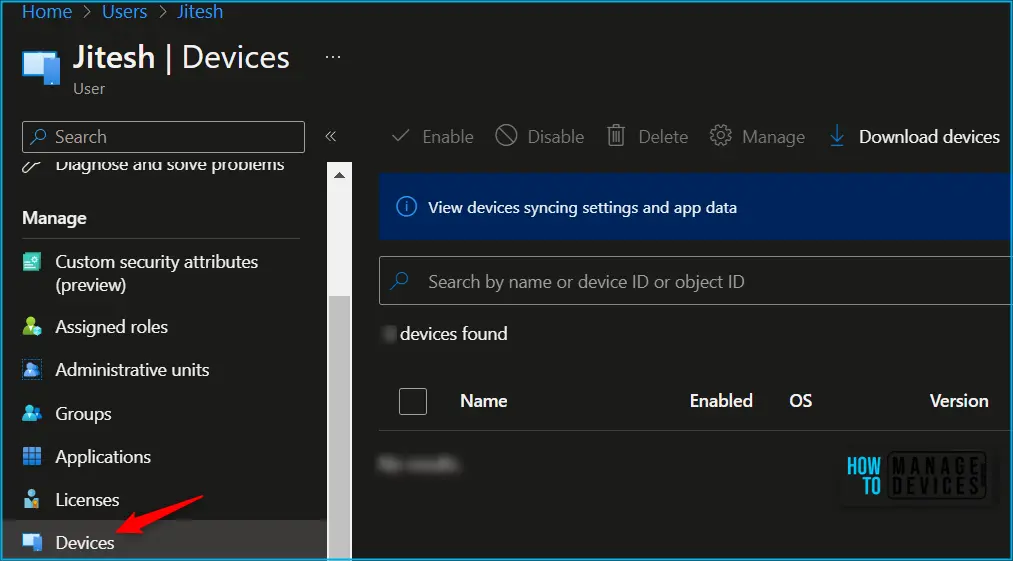Screen dimensions: 1013x561
Task: Sort by Enabled column
Action: 721,401
